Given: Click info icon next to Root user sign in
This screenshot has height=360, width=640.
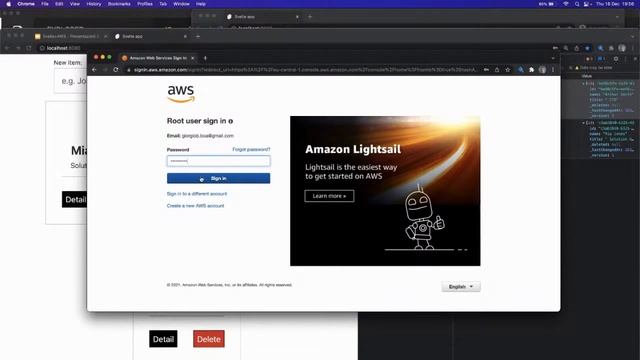Looking at the screenshot, I should coord(231,121).
